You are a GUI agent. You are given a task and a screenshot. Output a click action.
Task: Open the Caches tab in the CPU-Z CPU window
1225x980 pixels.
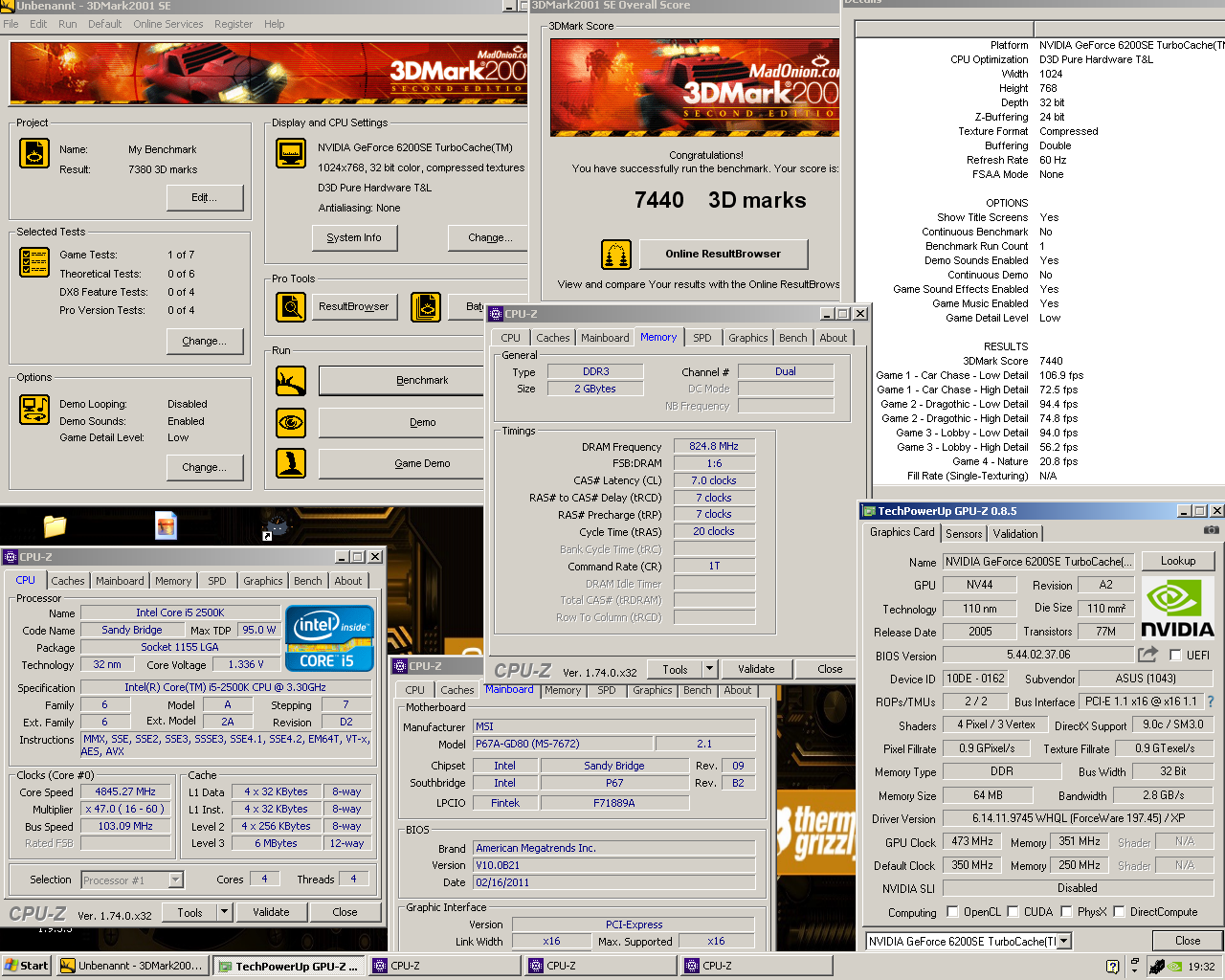click(68, 581)
